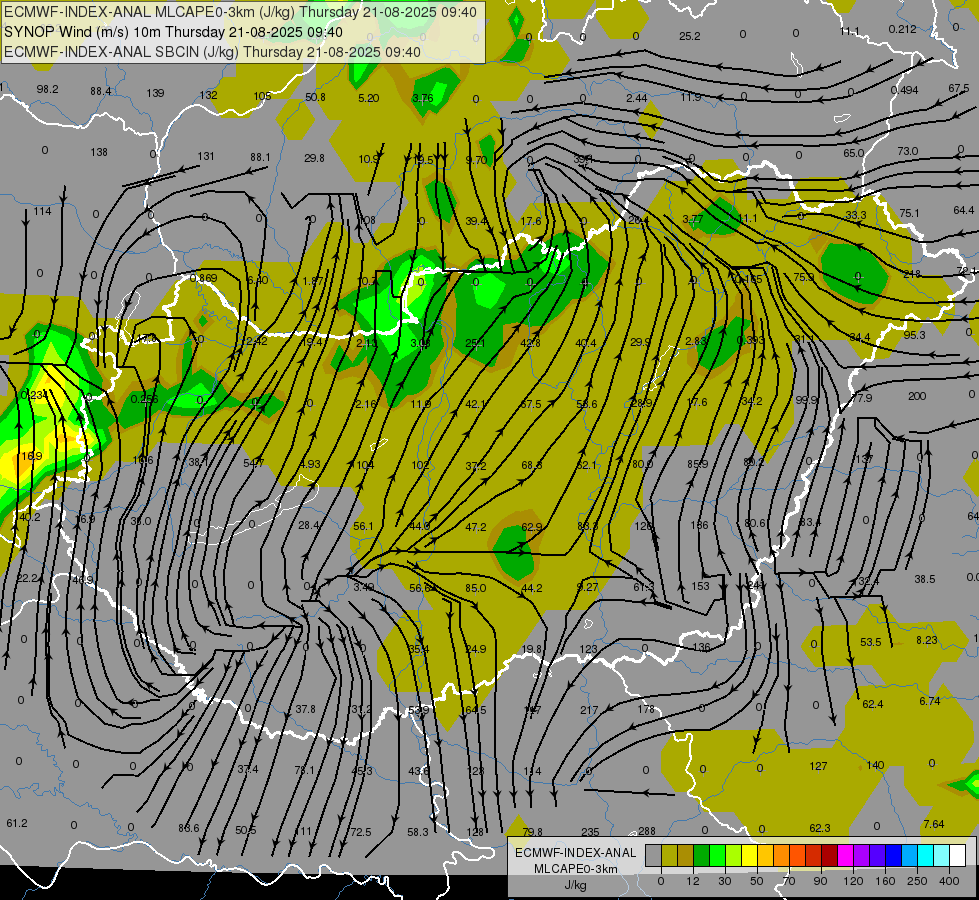
Task: Click legend scale value 30
Action: click(x=725, y=881)
